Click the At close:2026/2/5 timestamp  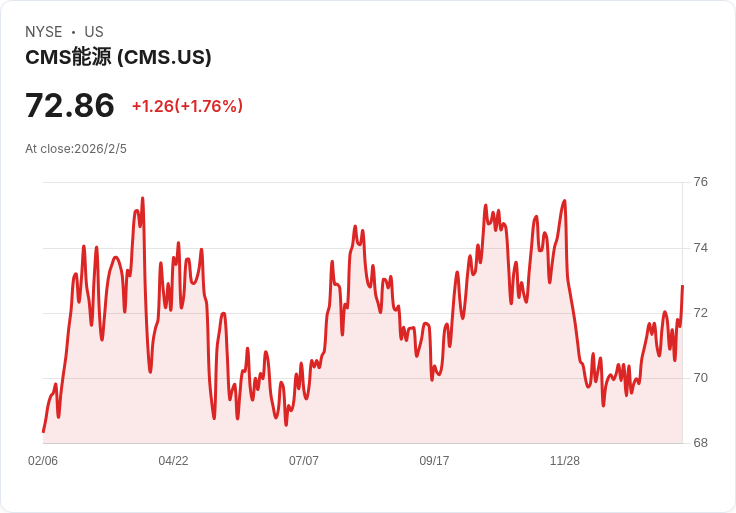[76, 149]
